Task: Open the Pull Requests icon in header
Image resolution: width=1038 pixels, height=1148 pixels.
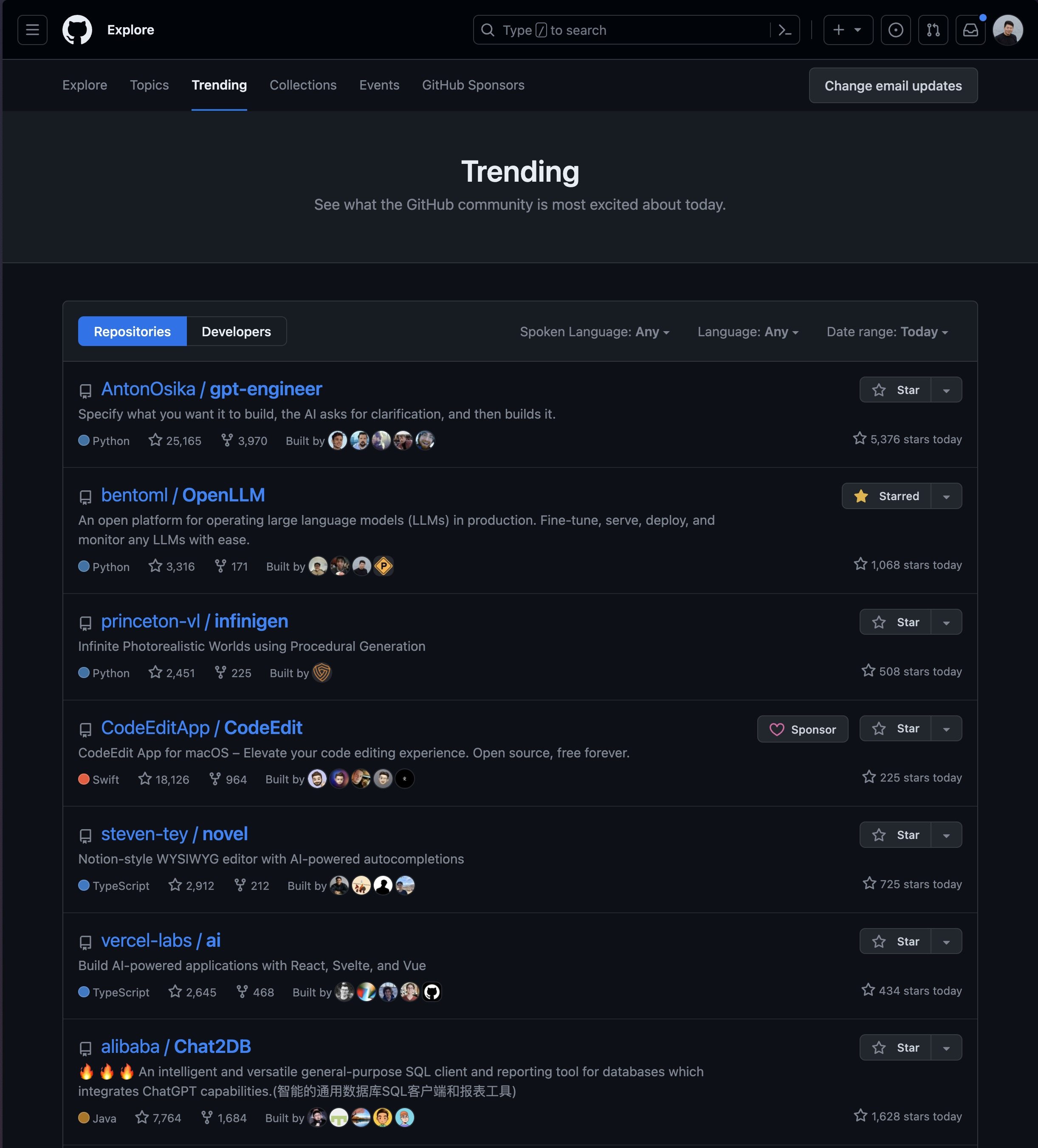Action: point(933,30)
